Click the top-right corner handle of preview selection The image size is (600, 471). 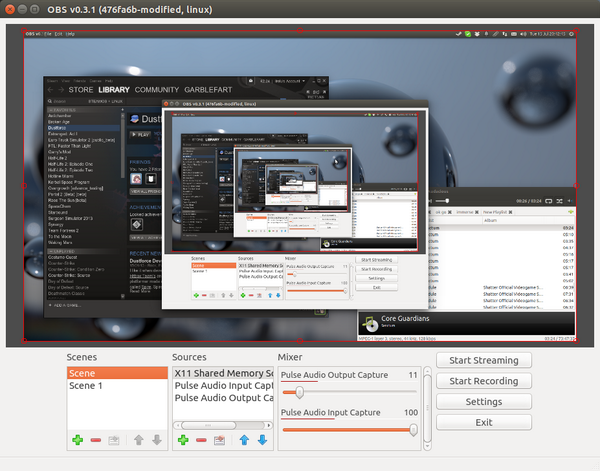coord(576,30)
